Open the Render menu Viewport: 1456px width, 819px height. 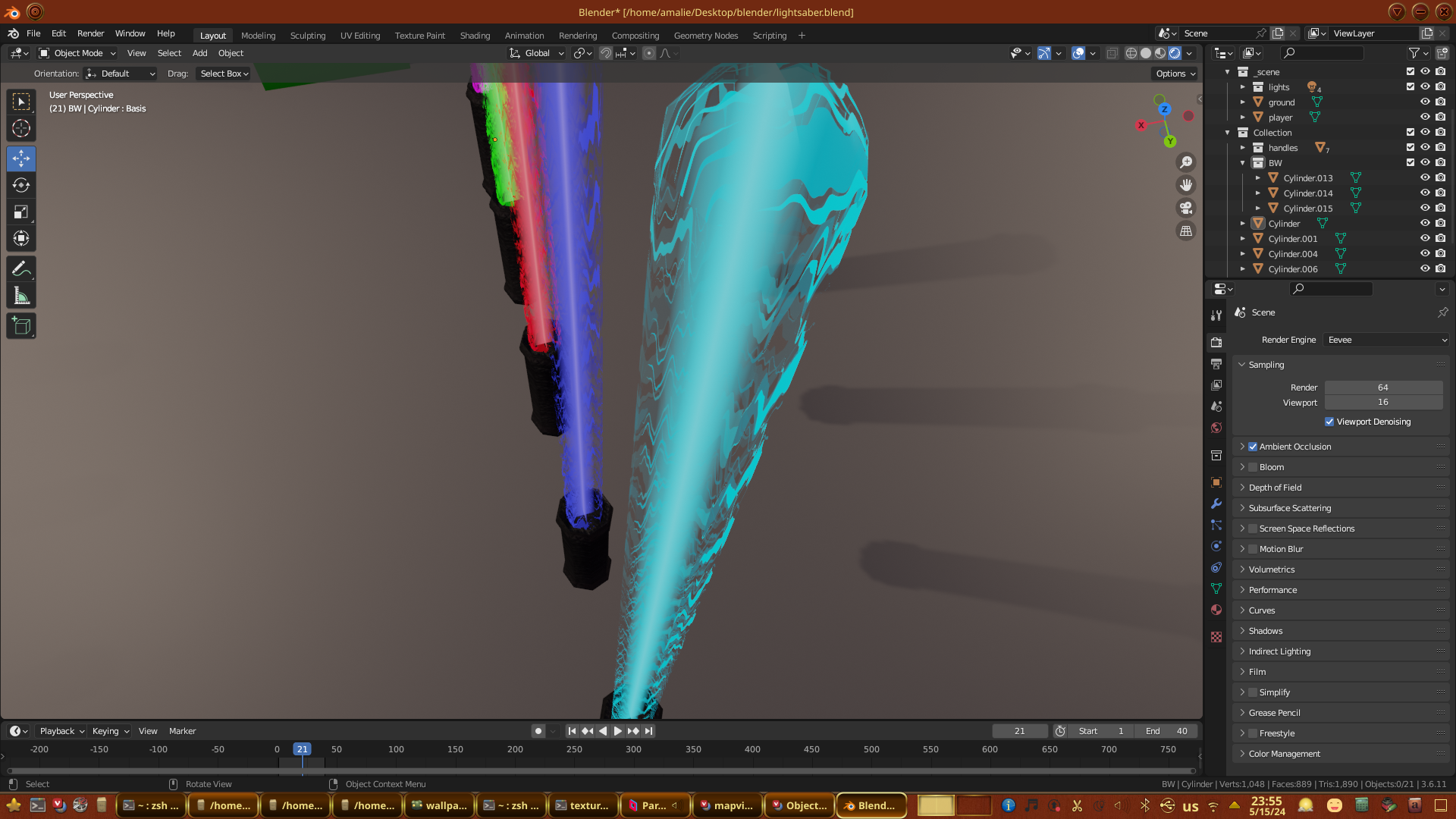[90, 33]
